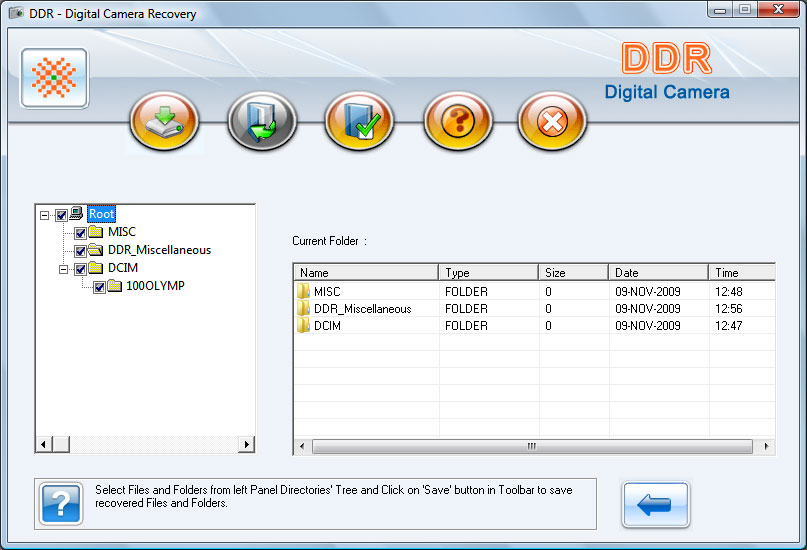Click the time 12:47 cell
This screenshot has height=550, width=807.
click(729, 326)
